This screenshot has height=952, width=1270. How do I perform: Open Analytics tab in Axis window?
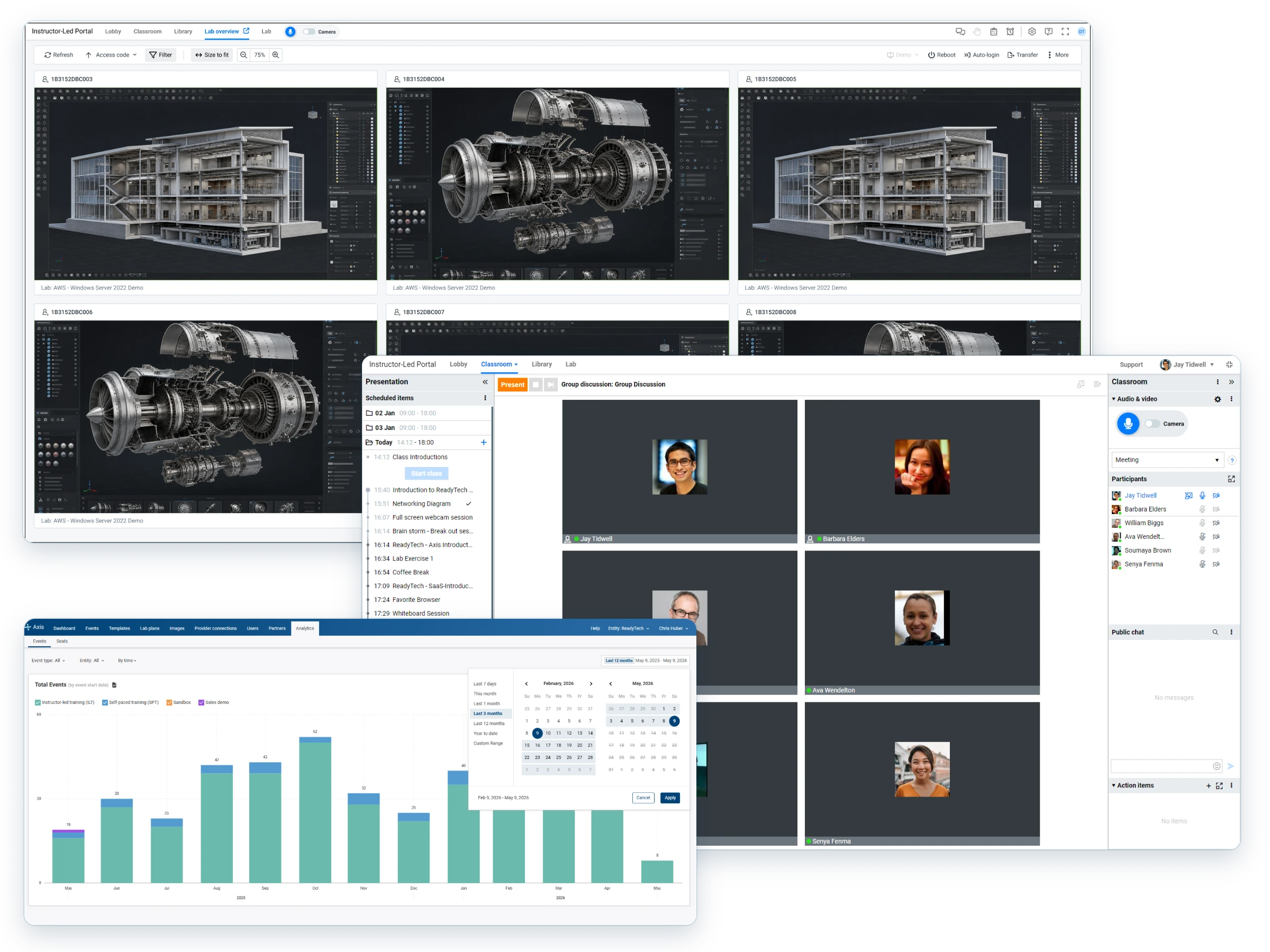[305, 628]
